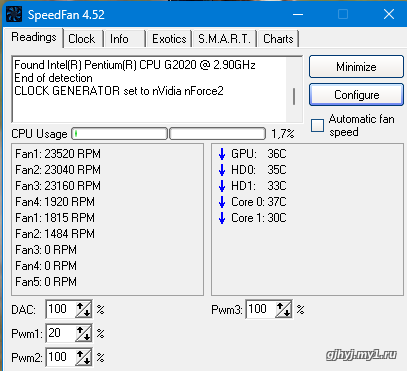Click the Pwm3 value field showing 100
Screen dimensions: 407x371
point(261,309)
